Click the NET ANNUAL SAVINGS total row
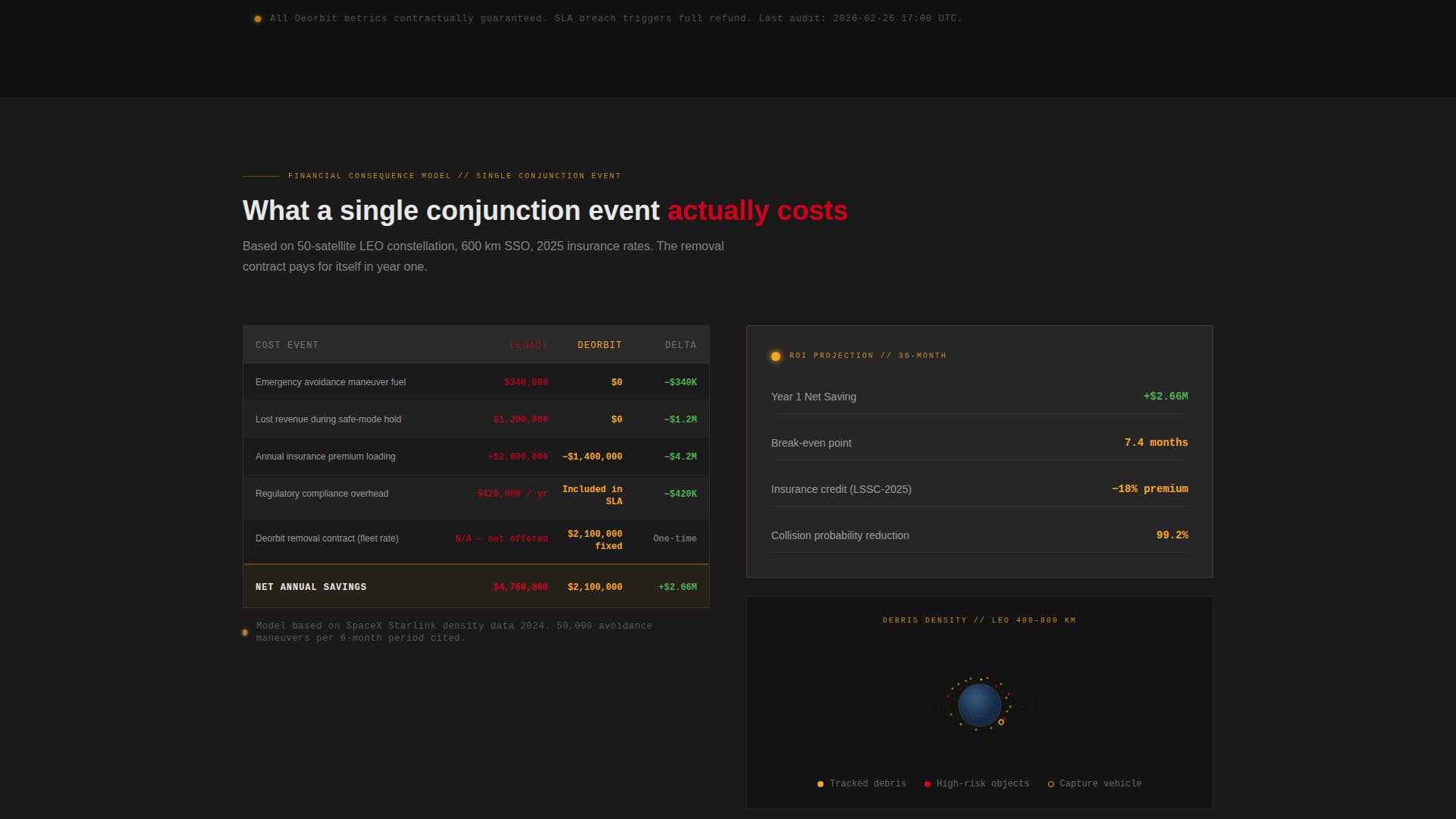 311,587
